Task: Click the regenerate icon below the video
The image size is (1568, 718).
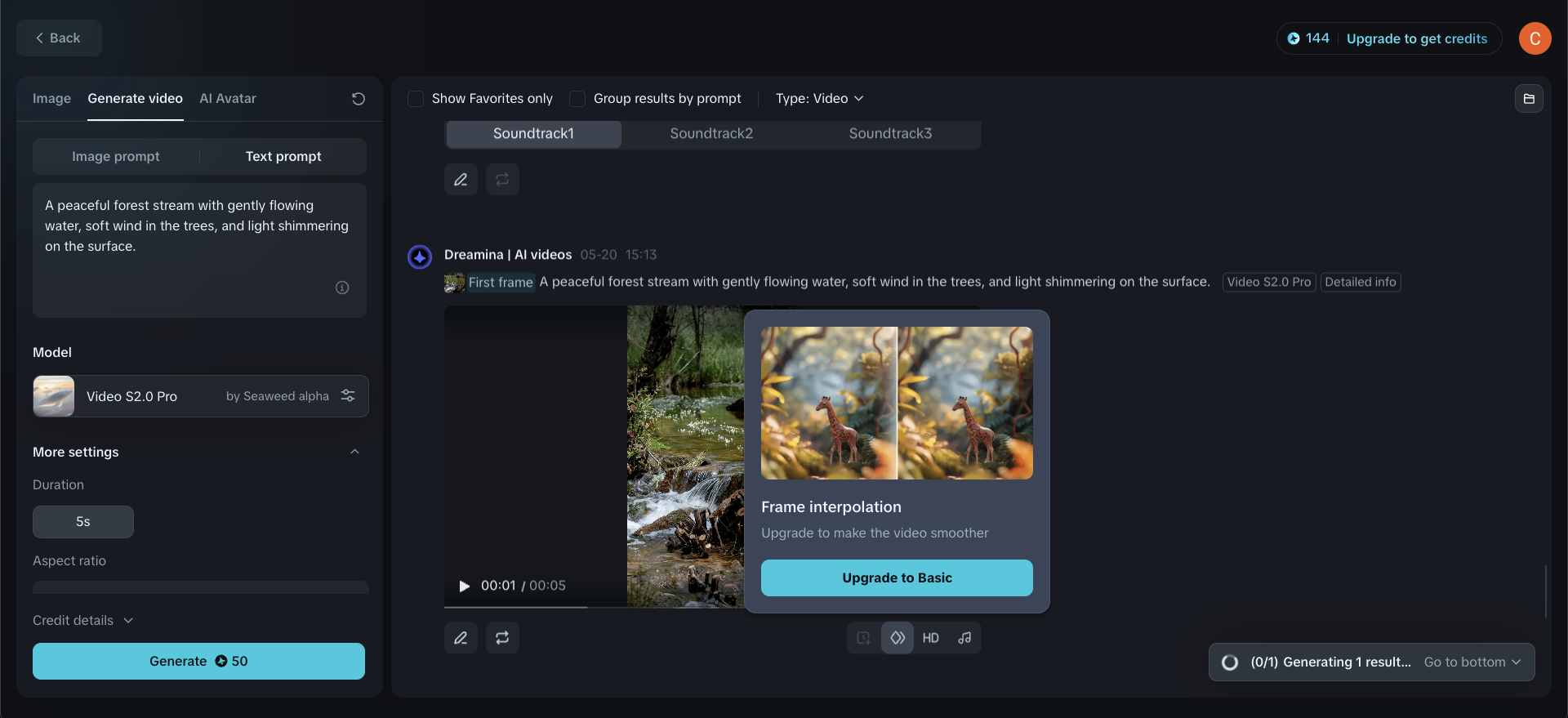Action: pos(502,638)
